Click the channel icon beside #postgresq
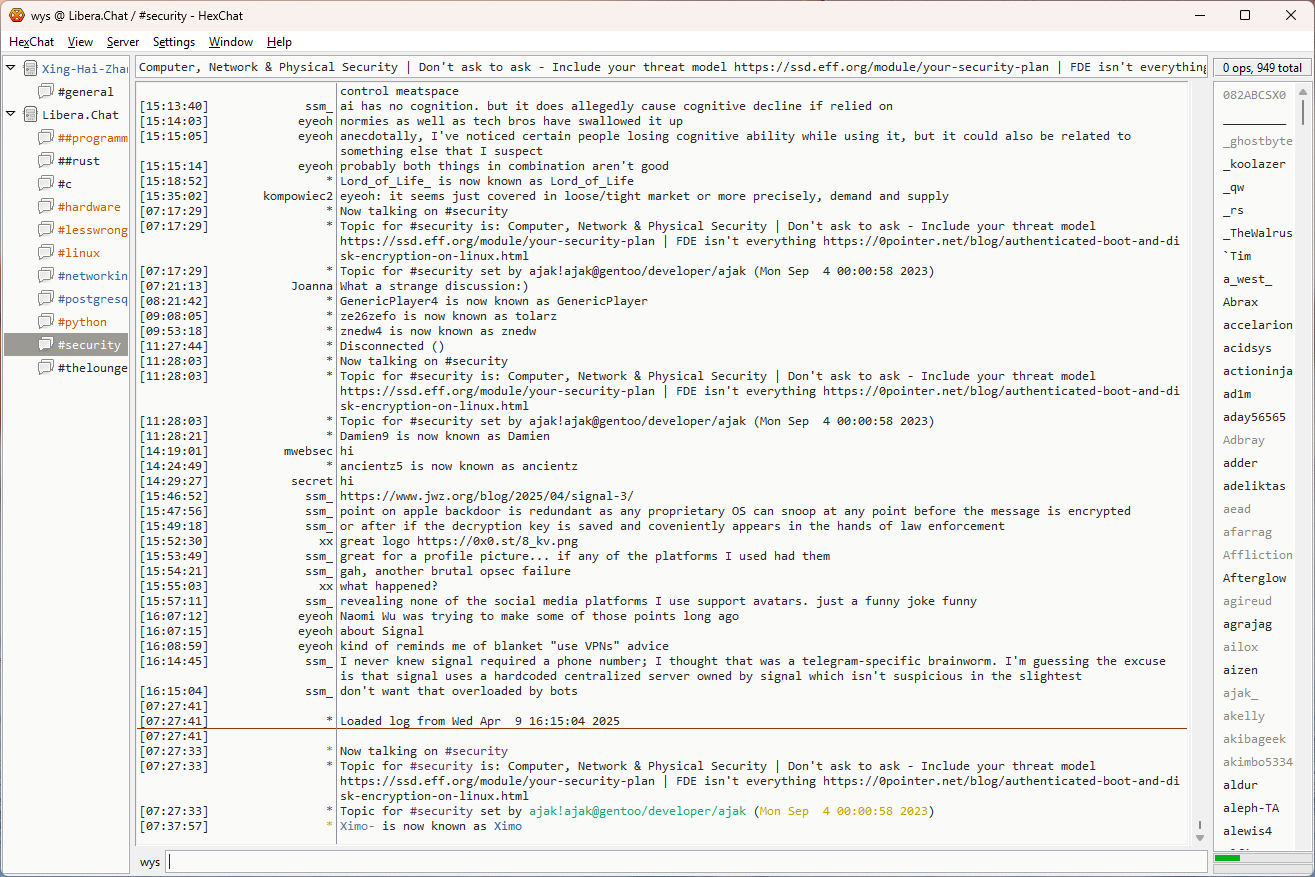This screenshot has height=877, width=1315. point(46,298)
